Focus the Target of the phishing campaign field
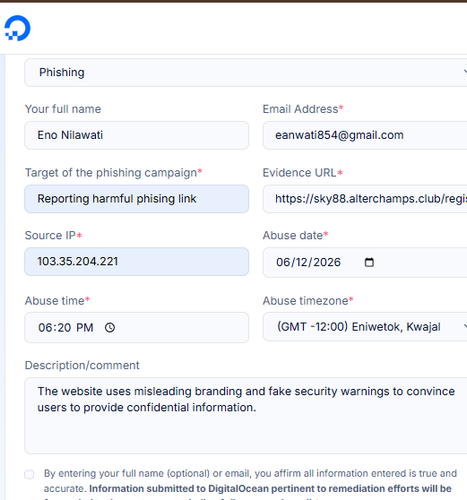467x500 pixels. (137, 199)
